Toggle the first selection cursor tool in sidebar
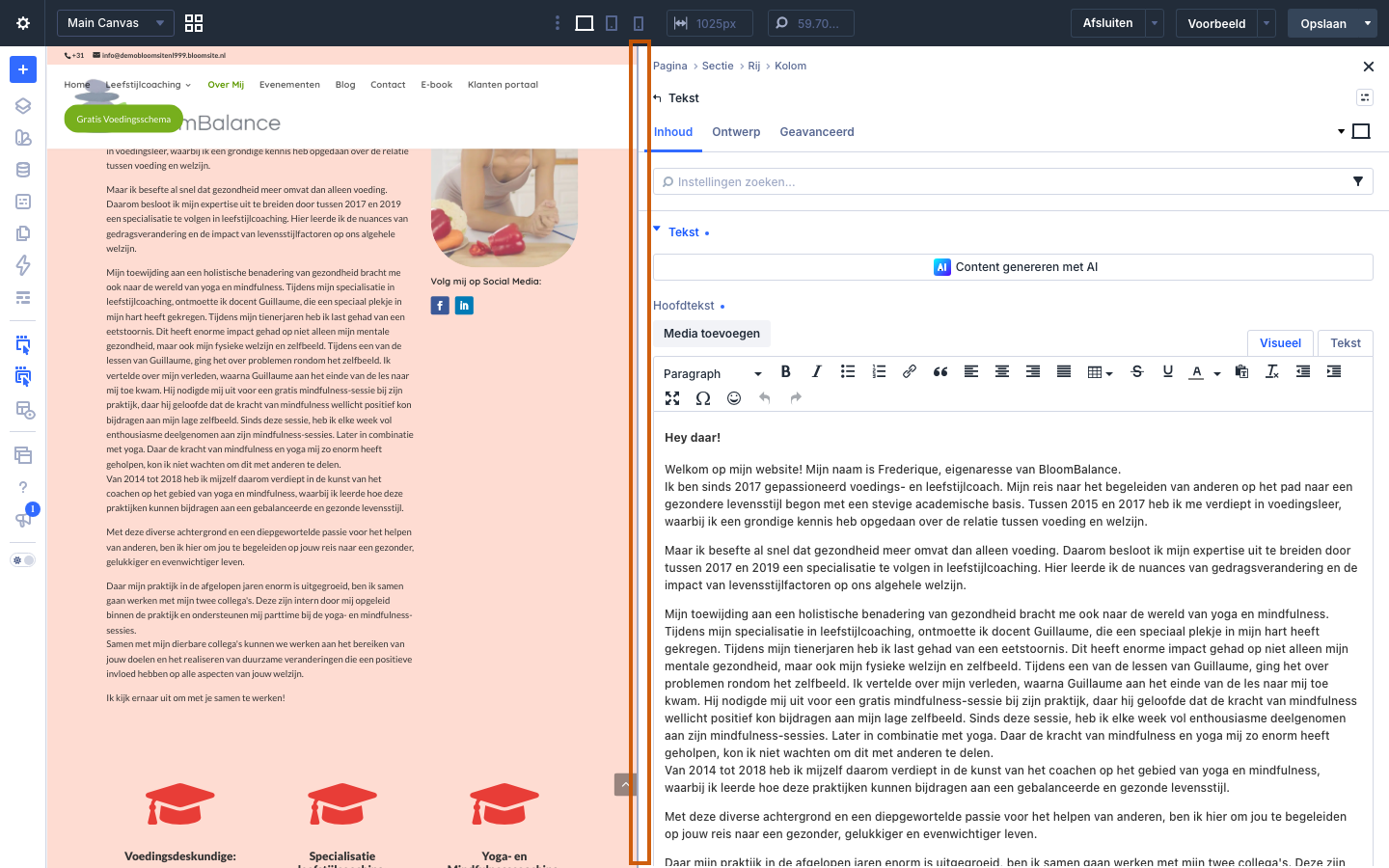This screenshot has width=1389, height=868. pyautogui.click(x=23, y=345)
